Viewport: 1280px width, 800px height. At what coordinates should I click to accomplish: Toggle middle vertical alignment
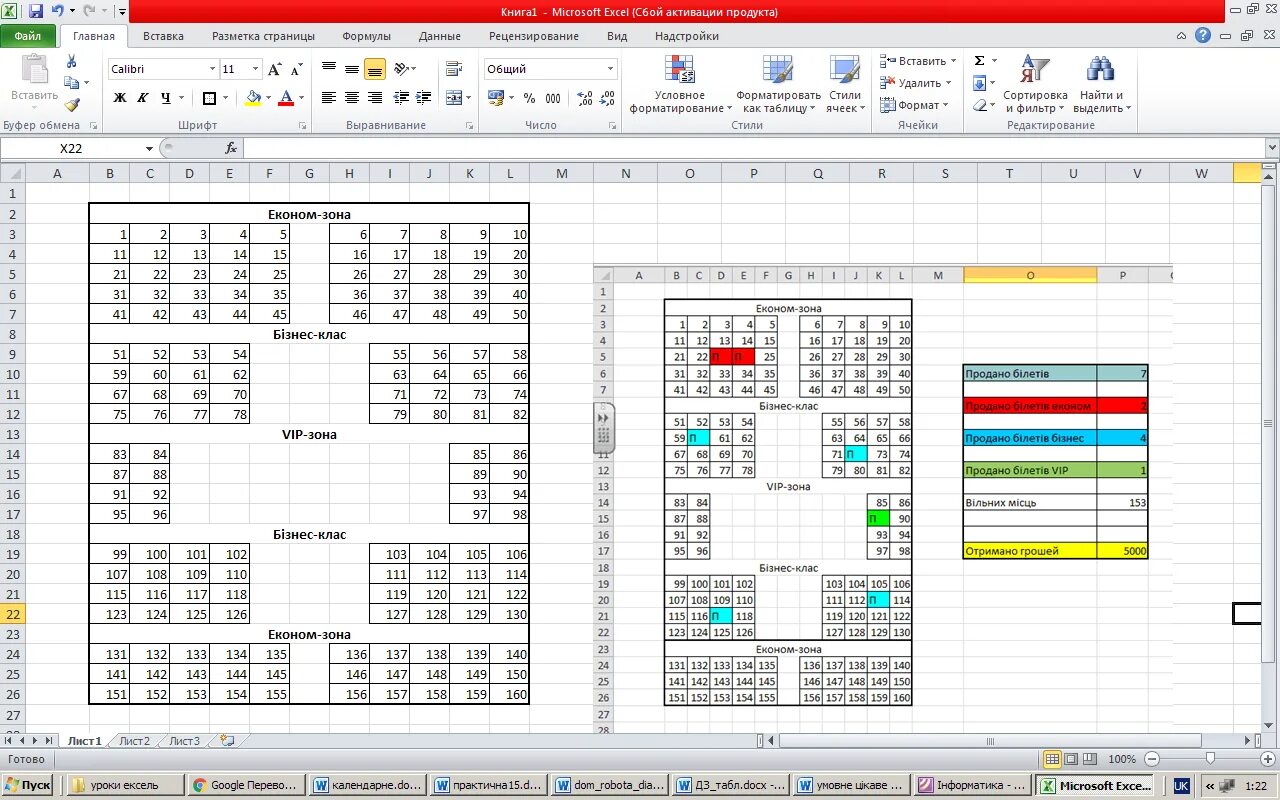click(x=352, y=69)
